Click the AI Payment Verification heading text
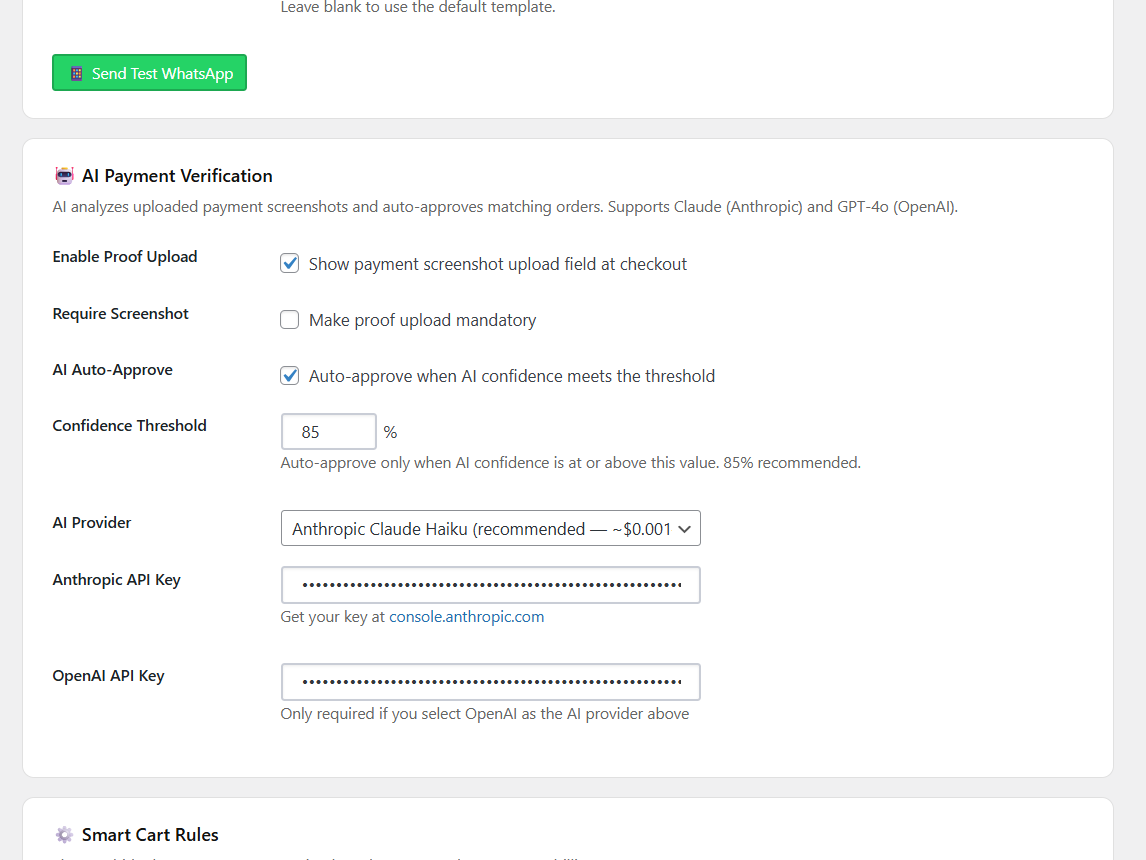 click(x=177, y=176)
